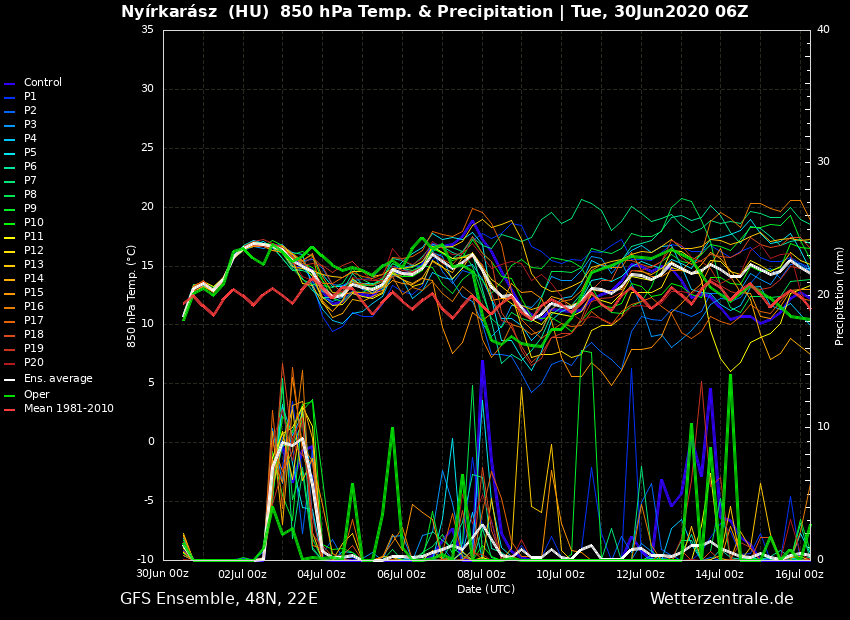Click the red line swatch beside Mean 1981-2010
The image size is (850, 620).
pos(10,410)
